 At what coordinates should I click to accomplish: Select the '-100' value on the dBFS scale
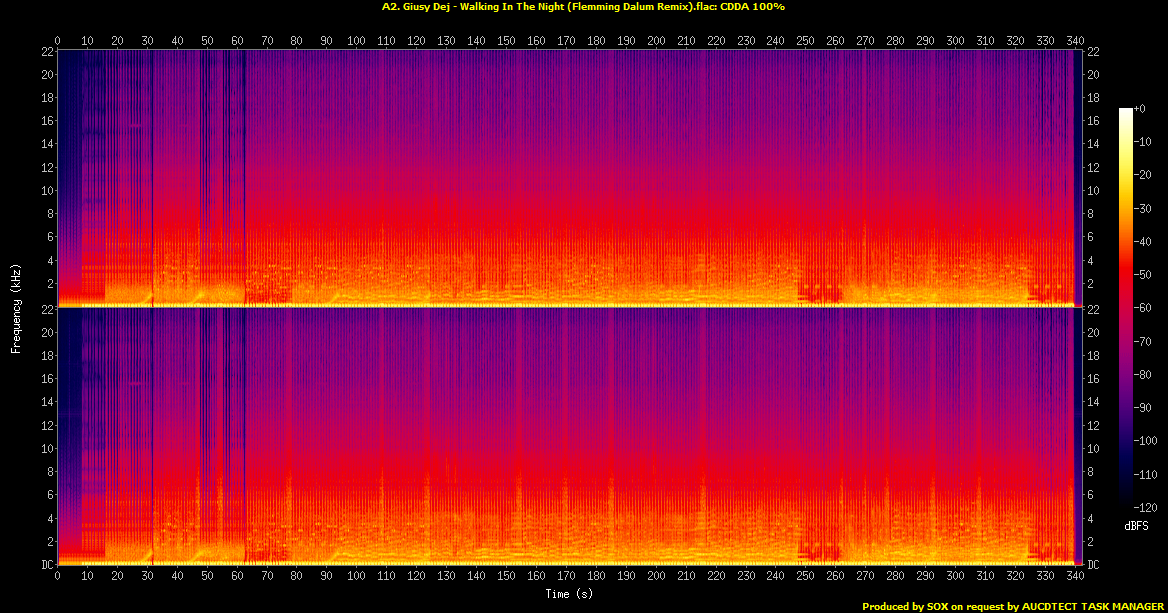pos(1146,441)
